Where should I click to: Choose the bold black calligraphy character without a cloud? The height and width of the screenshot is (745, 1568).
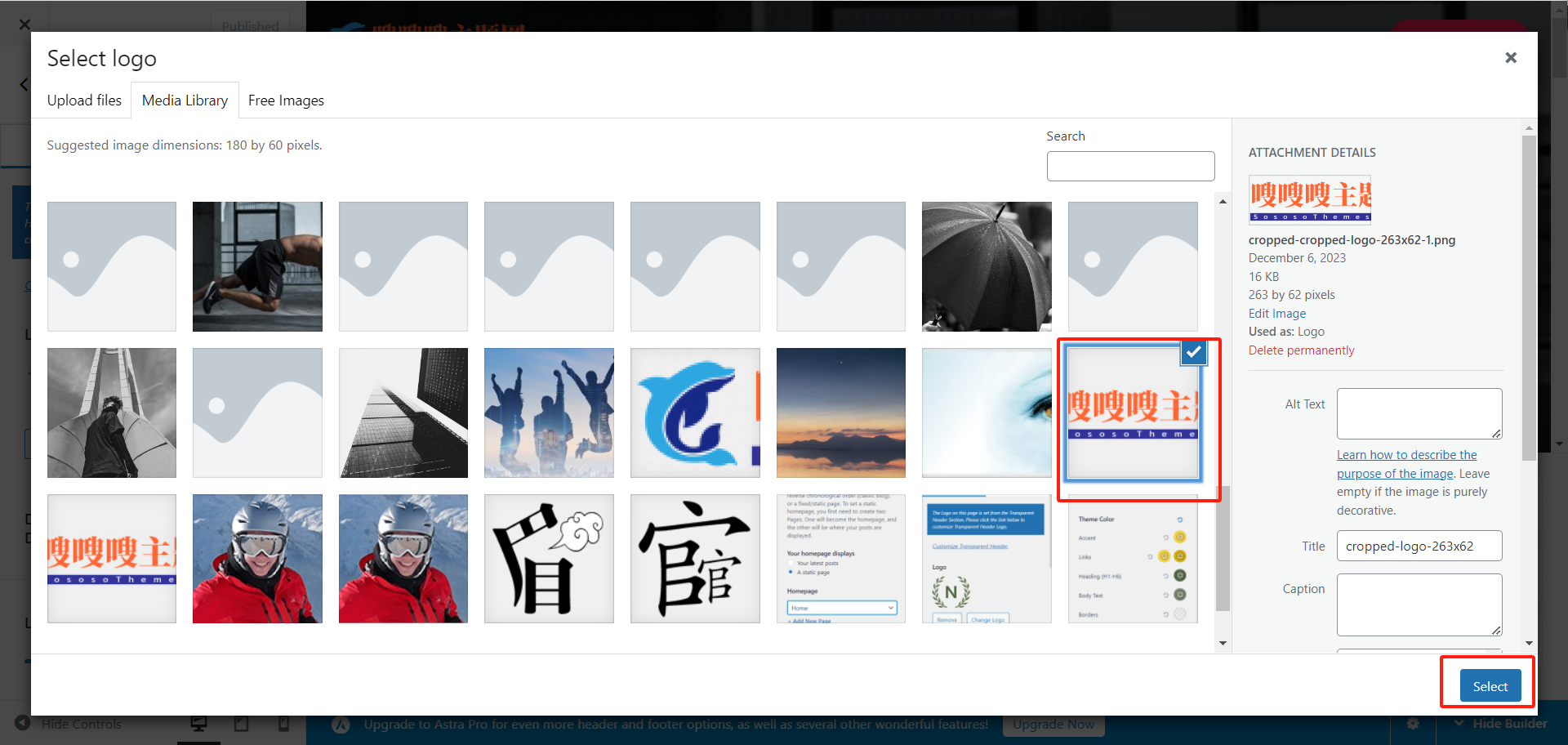(x=695, y=559)
